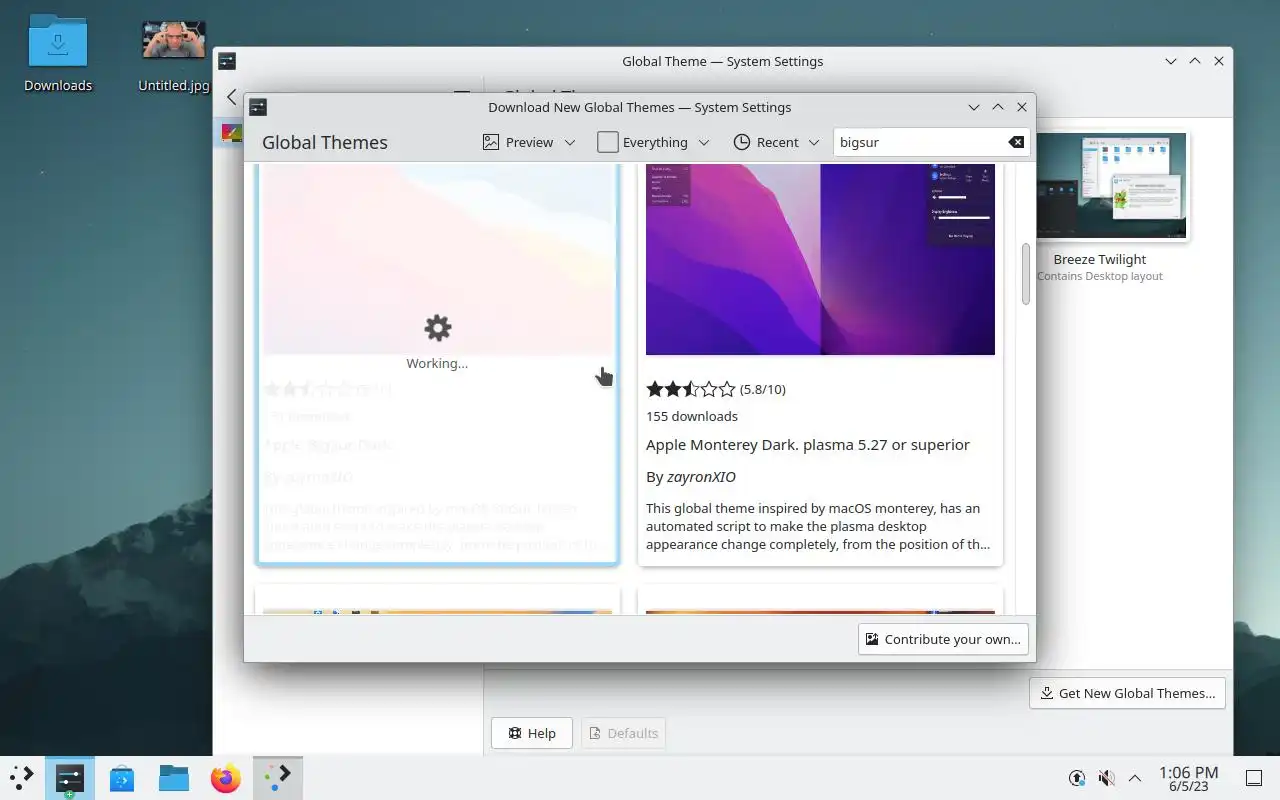Click the star rating on the Monterey Dark card
Screen dimensions: 1280x800
690,389
